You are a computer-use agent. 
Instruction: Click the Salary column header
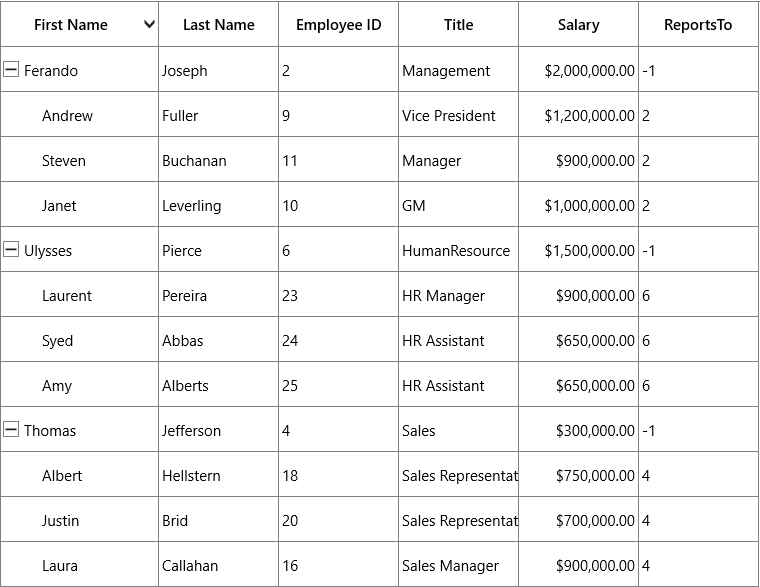point(578,24)
